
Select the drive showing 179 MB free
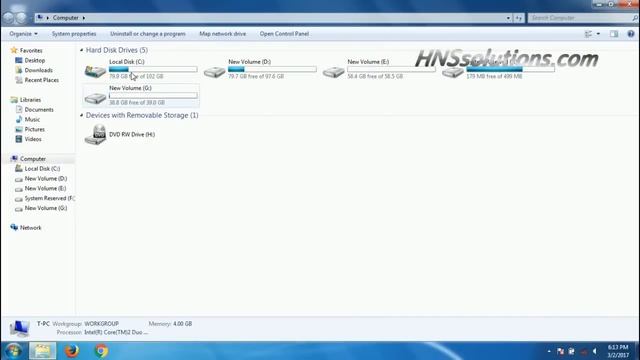point(453,72)
